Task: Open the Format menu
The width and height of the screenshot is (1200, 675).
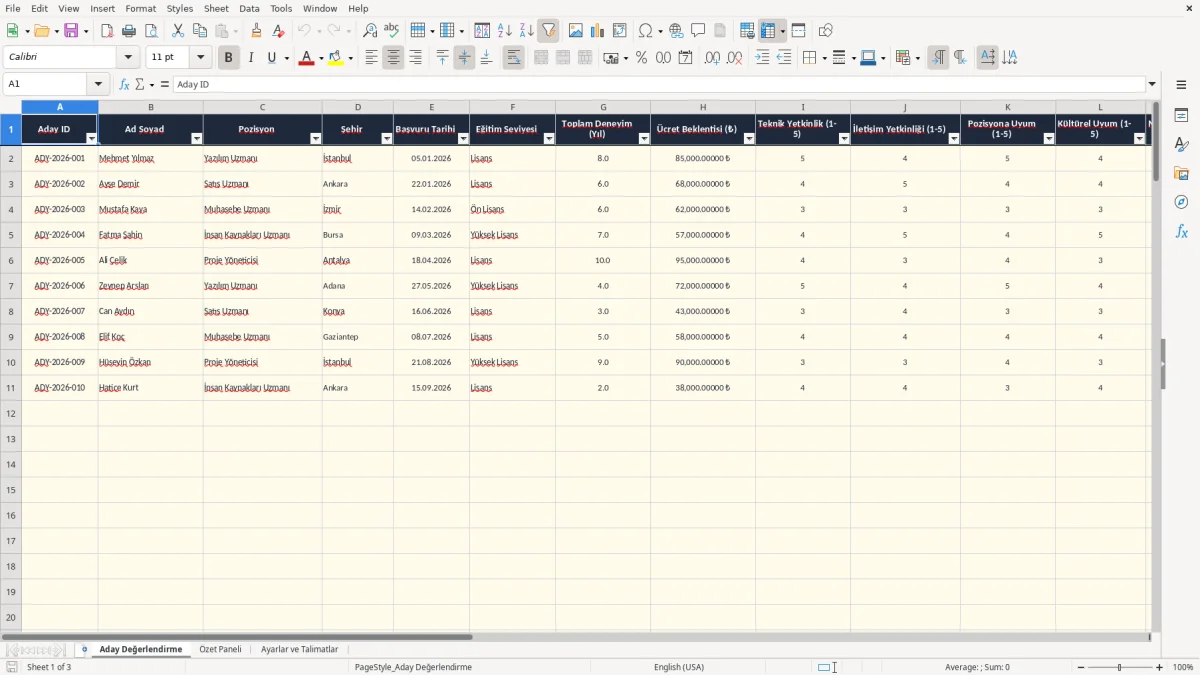Action: point(140,8)
